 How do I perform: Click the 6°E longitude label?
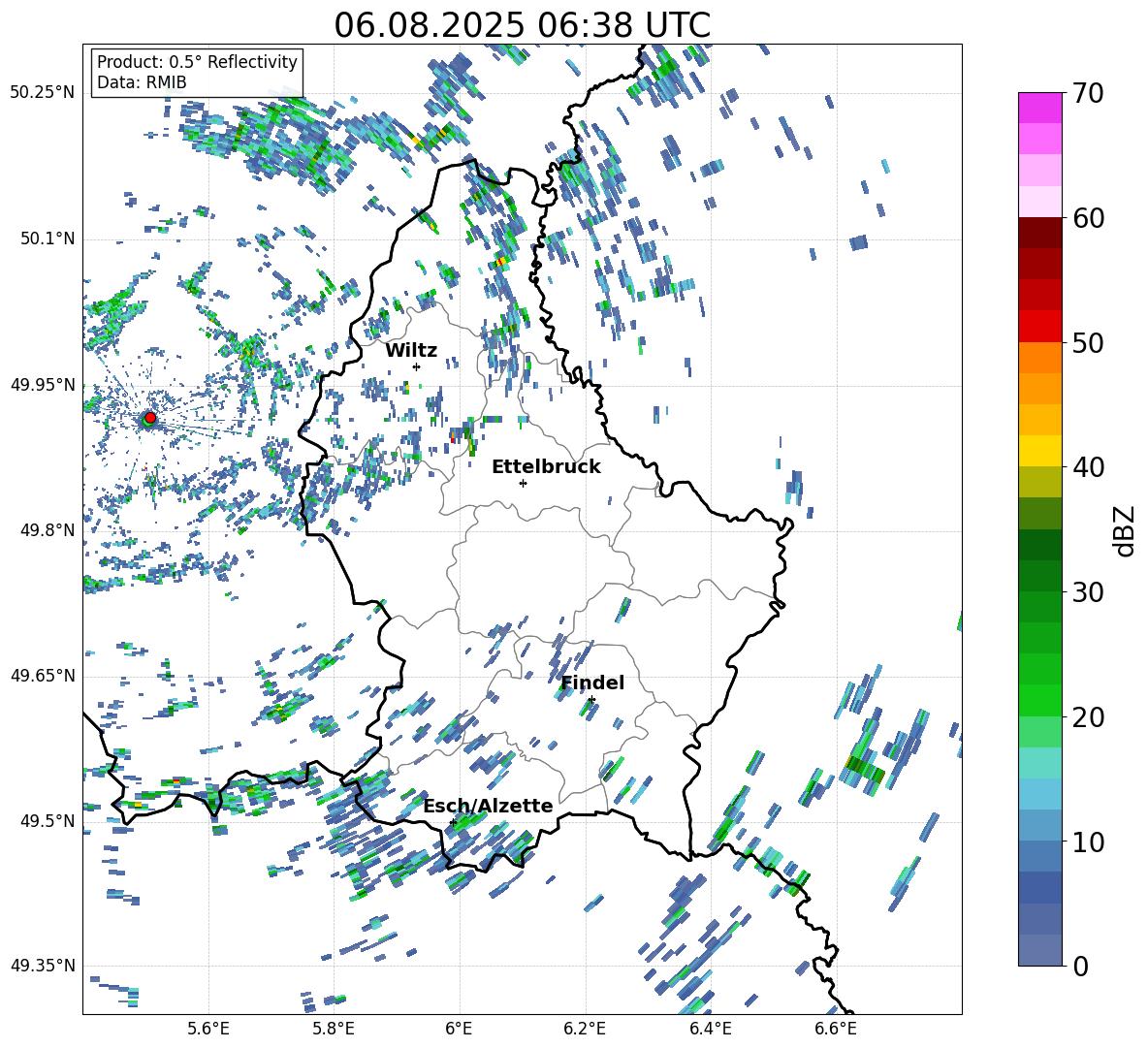459,1030
